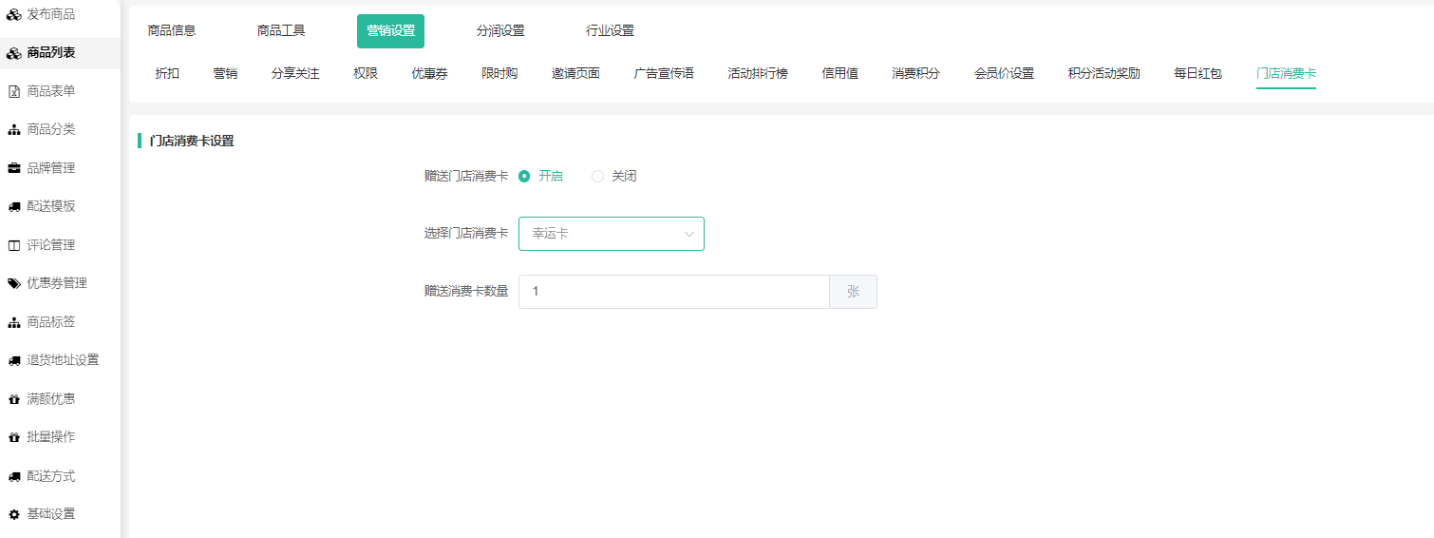Click the 发布商品 sidebar icon

(14, 14)
